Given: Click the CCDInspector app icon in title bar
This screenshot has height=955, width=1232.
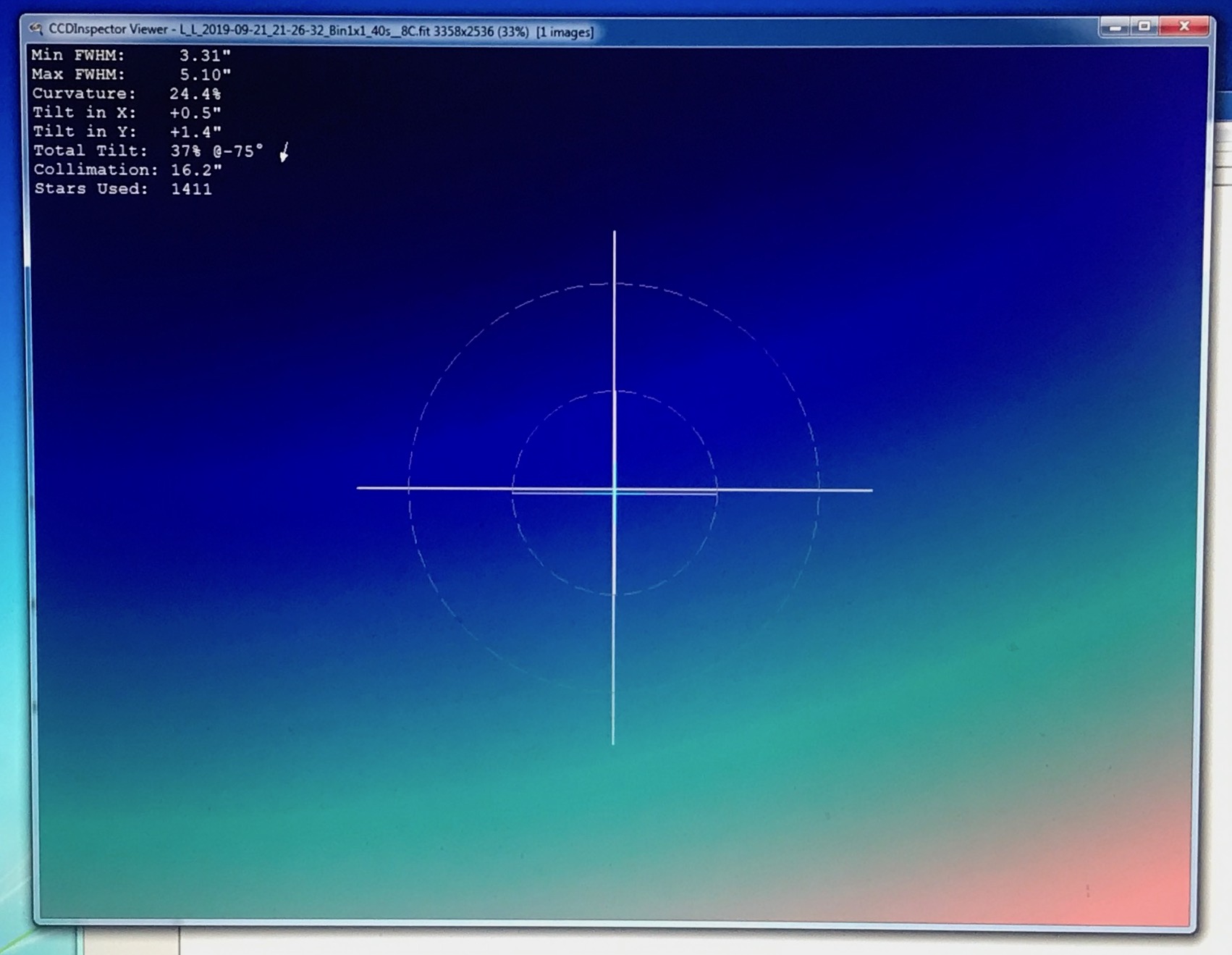Looking at the screenshot, I should [x=35, y=29].
